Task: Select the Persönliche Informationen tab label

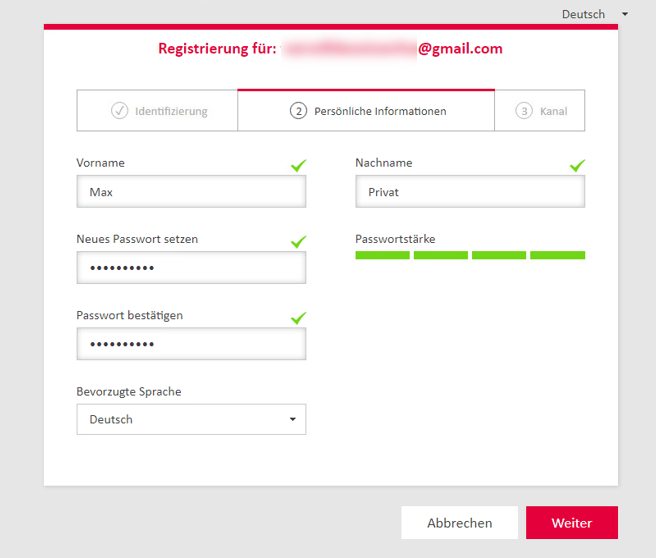Action: pos(380,111)
